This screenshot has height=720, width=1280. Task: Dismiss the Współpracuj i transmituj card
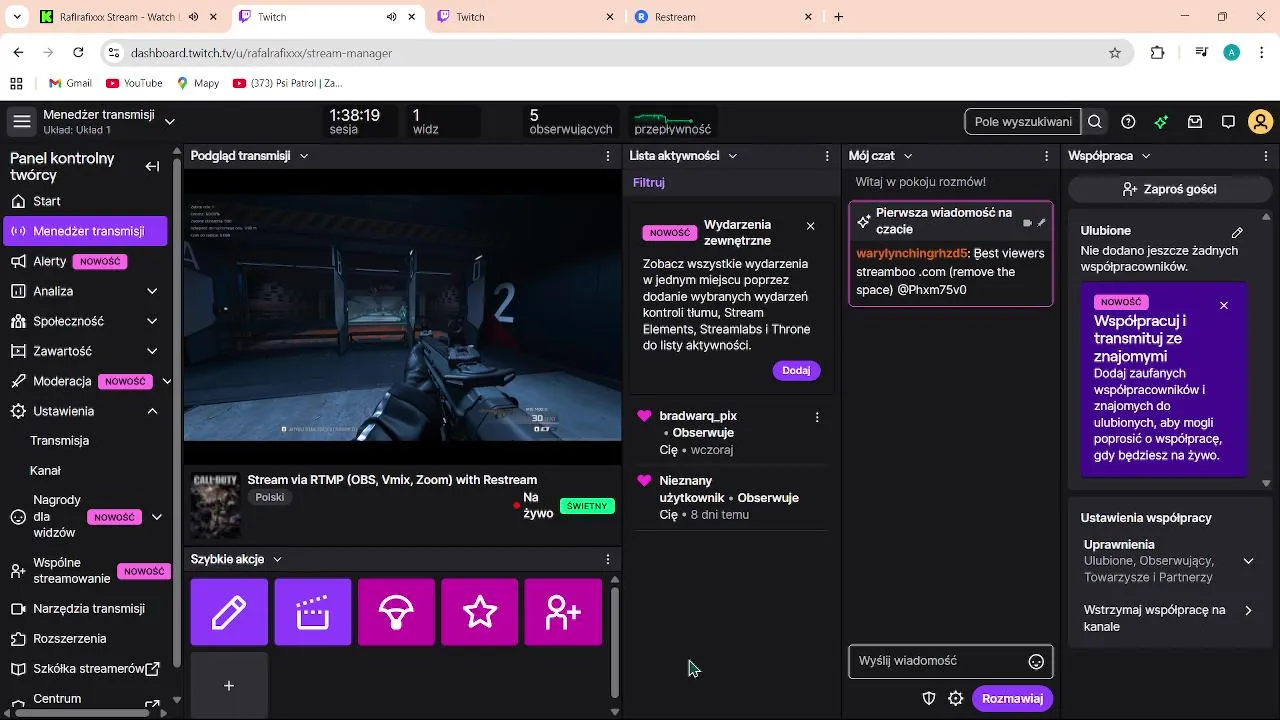[1224, 305]
